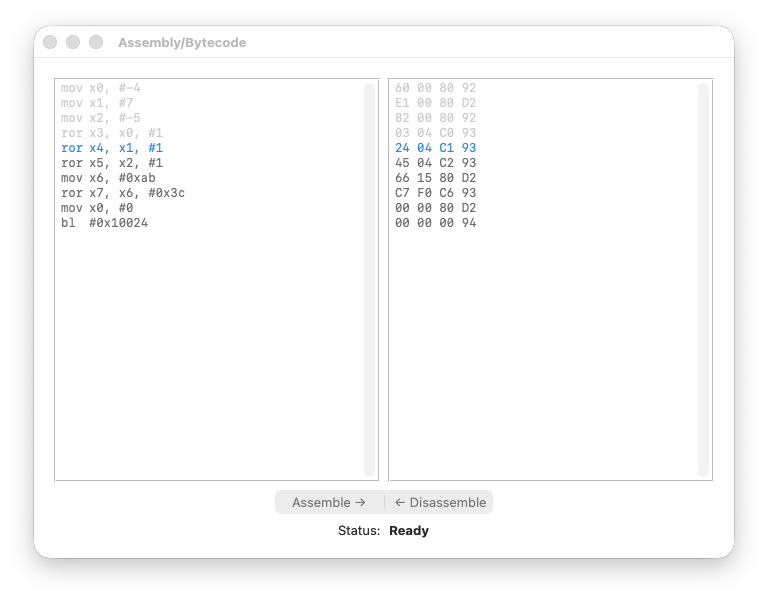This screenshot has height=600, width=768.
Task: Click the 'ror x7, x6, #0x3c' line
Action: click(x=122, y=193)
